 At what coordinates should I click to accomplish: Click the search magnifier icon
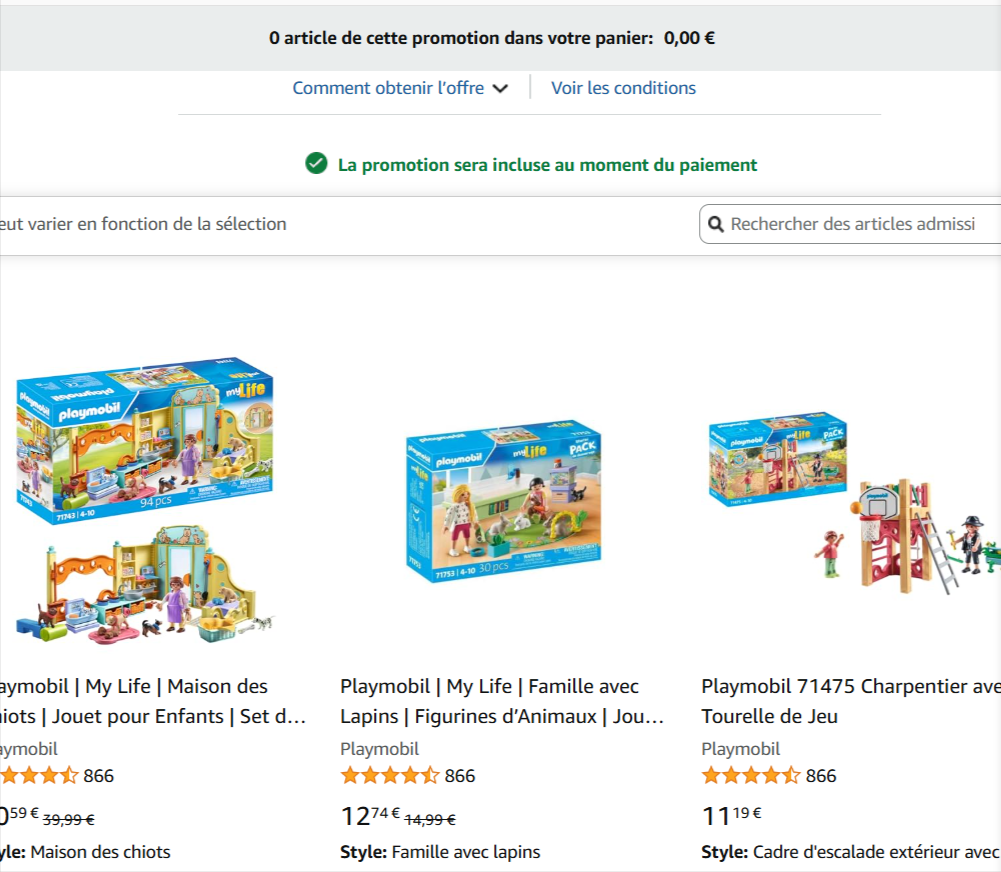(717, 224)
